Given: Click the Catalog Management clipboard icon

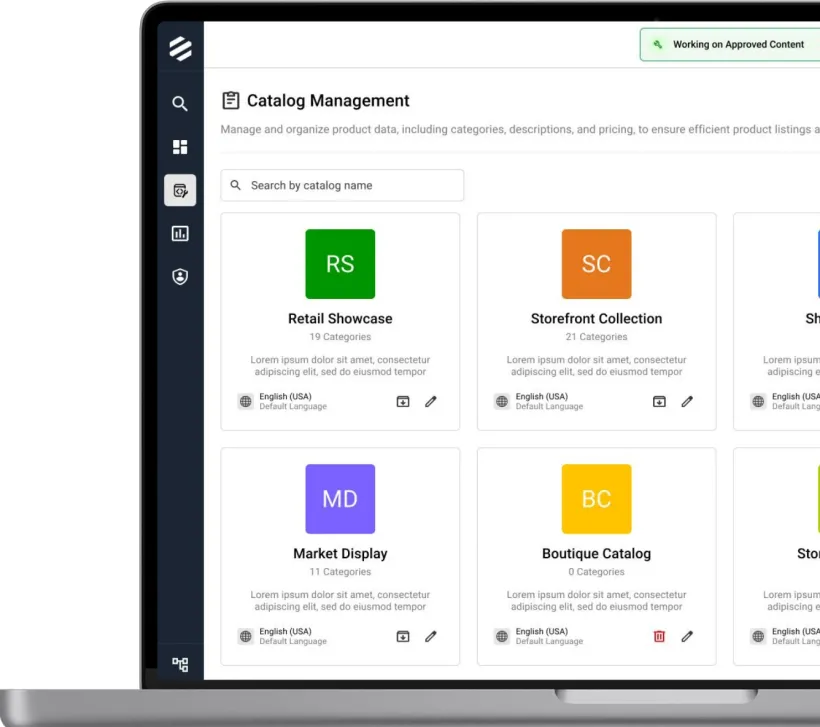Looking at the screenshot, I should point(231,100).
